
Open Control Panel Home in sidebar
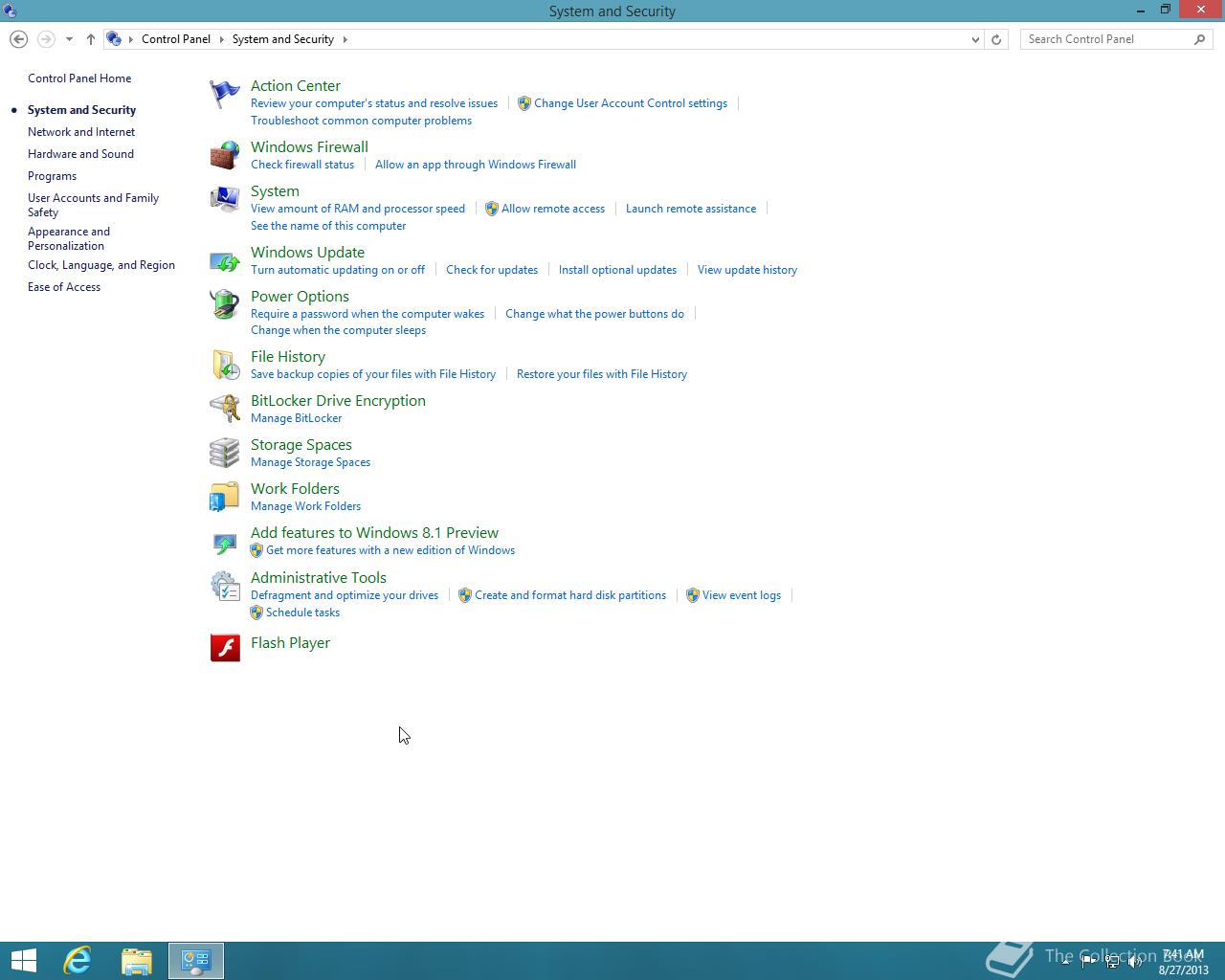pos(79,78)
